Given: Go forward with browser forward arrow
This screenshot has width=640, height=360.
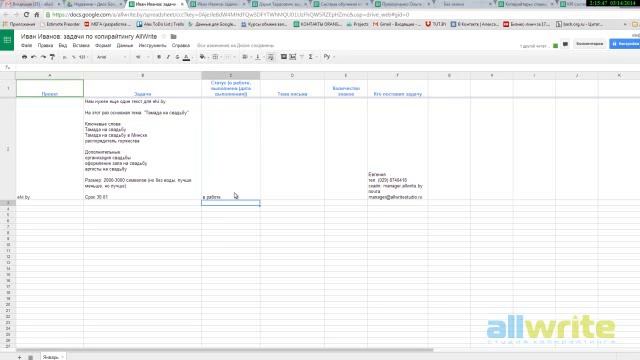Looking at the screenshot, I should click(x=16, y=15).
